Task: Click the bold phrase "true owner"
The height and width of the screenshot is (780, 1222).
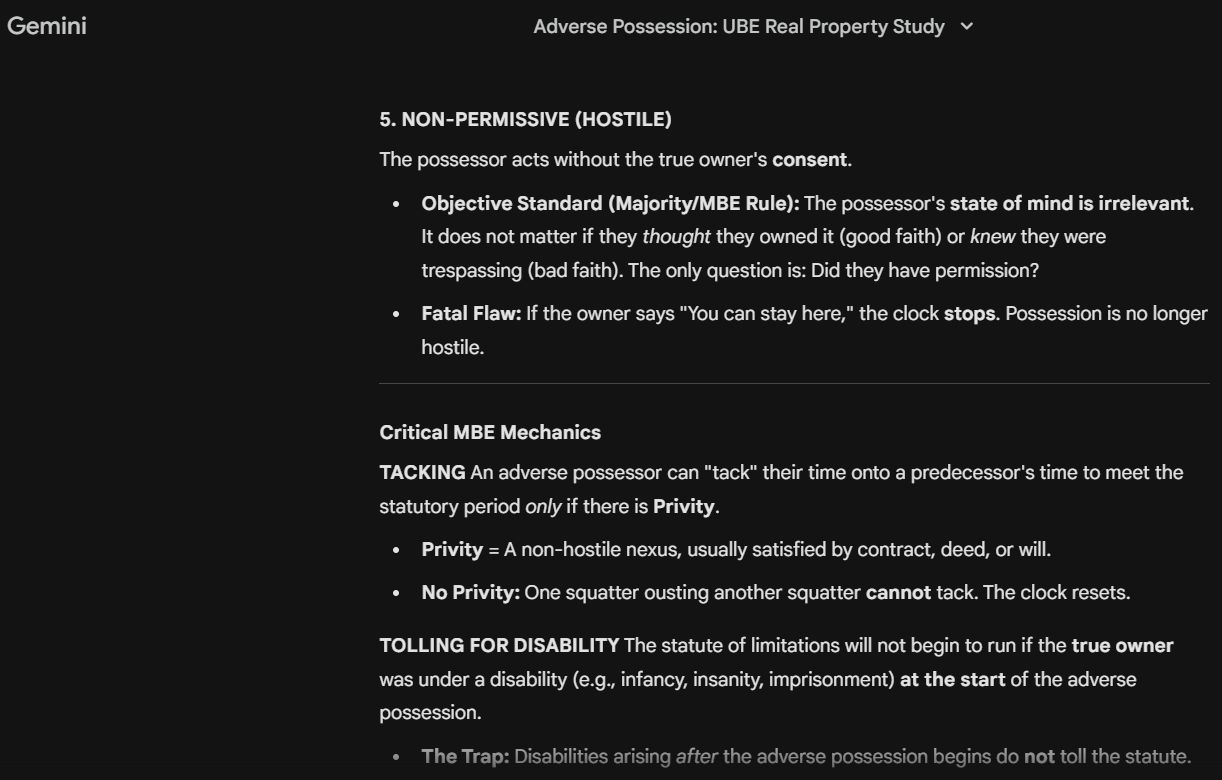Action: (x=1122, y=646)
